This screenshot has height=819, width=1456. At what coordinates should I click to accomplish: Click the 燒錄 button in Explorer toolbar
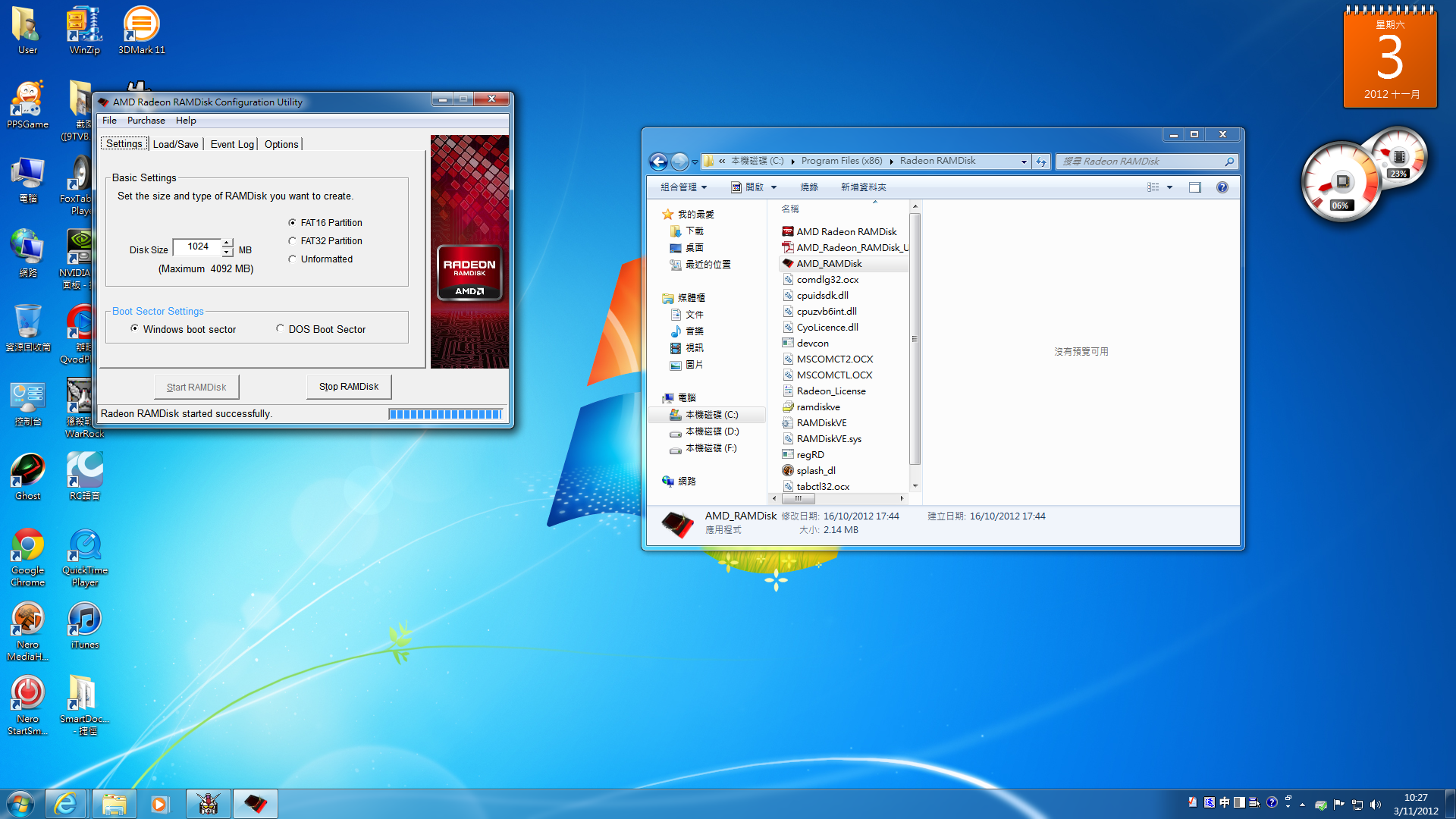pos(809,187)
